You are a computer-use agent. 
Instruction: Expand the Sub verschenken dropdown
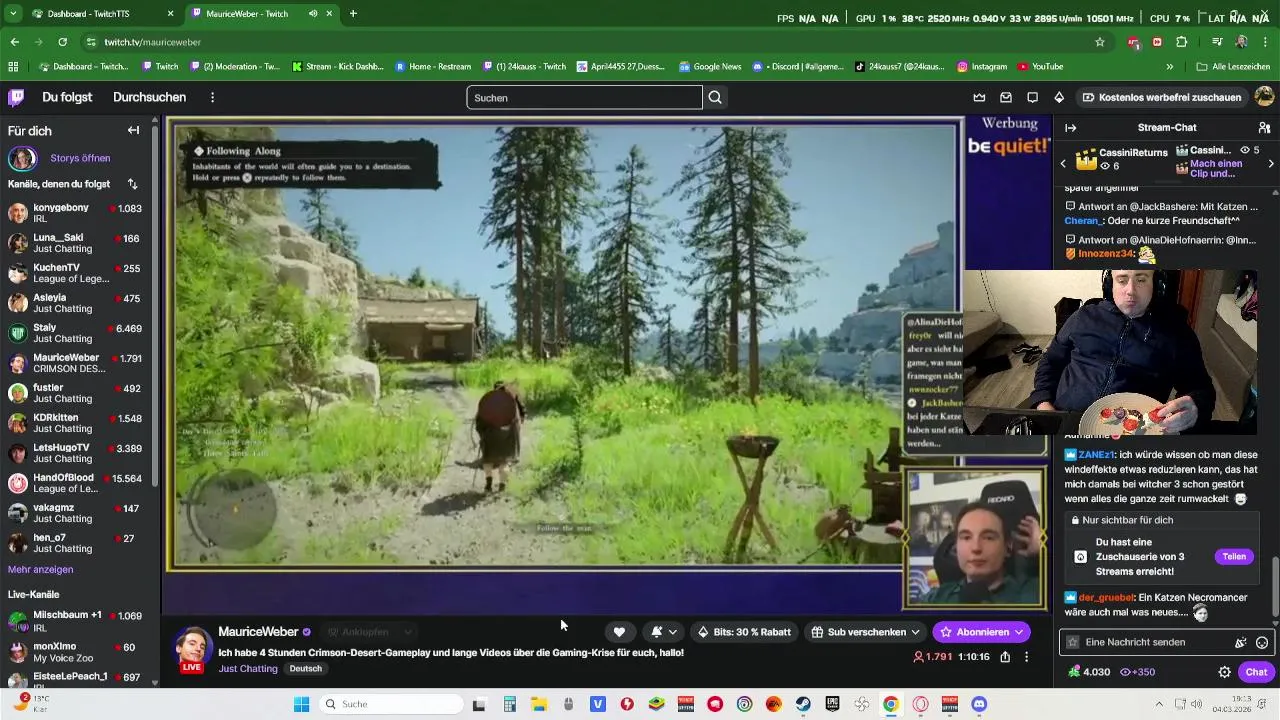[x=915, y=632]
